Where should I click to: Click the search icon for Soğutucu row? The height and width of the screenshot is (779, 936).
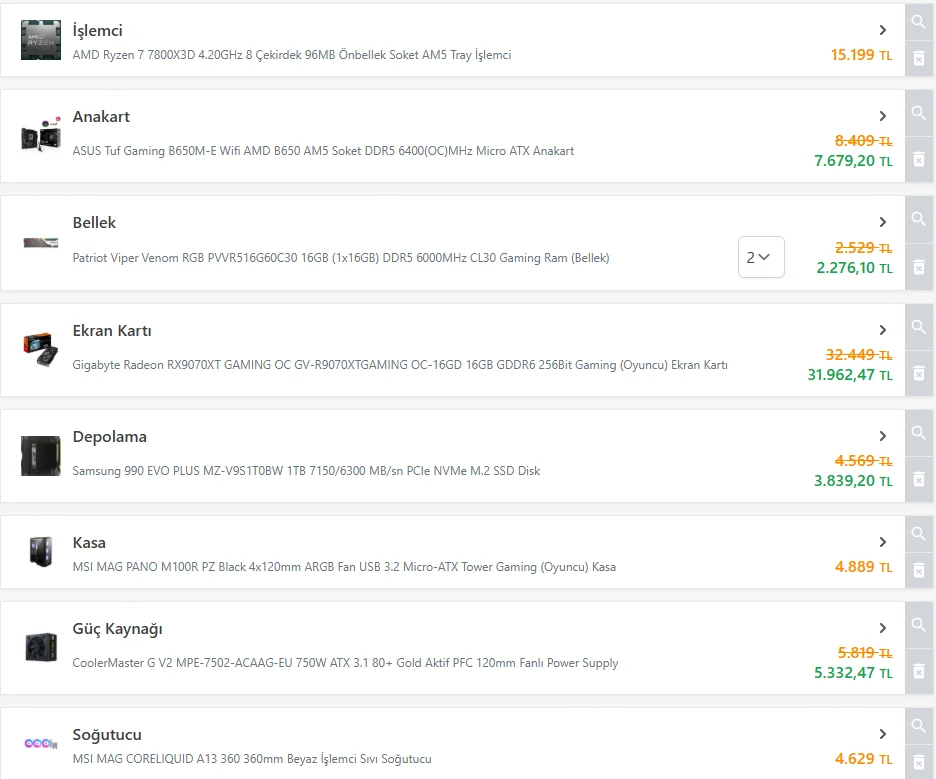tap(919, 725)
